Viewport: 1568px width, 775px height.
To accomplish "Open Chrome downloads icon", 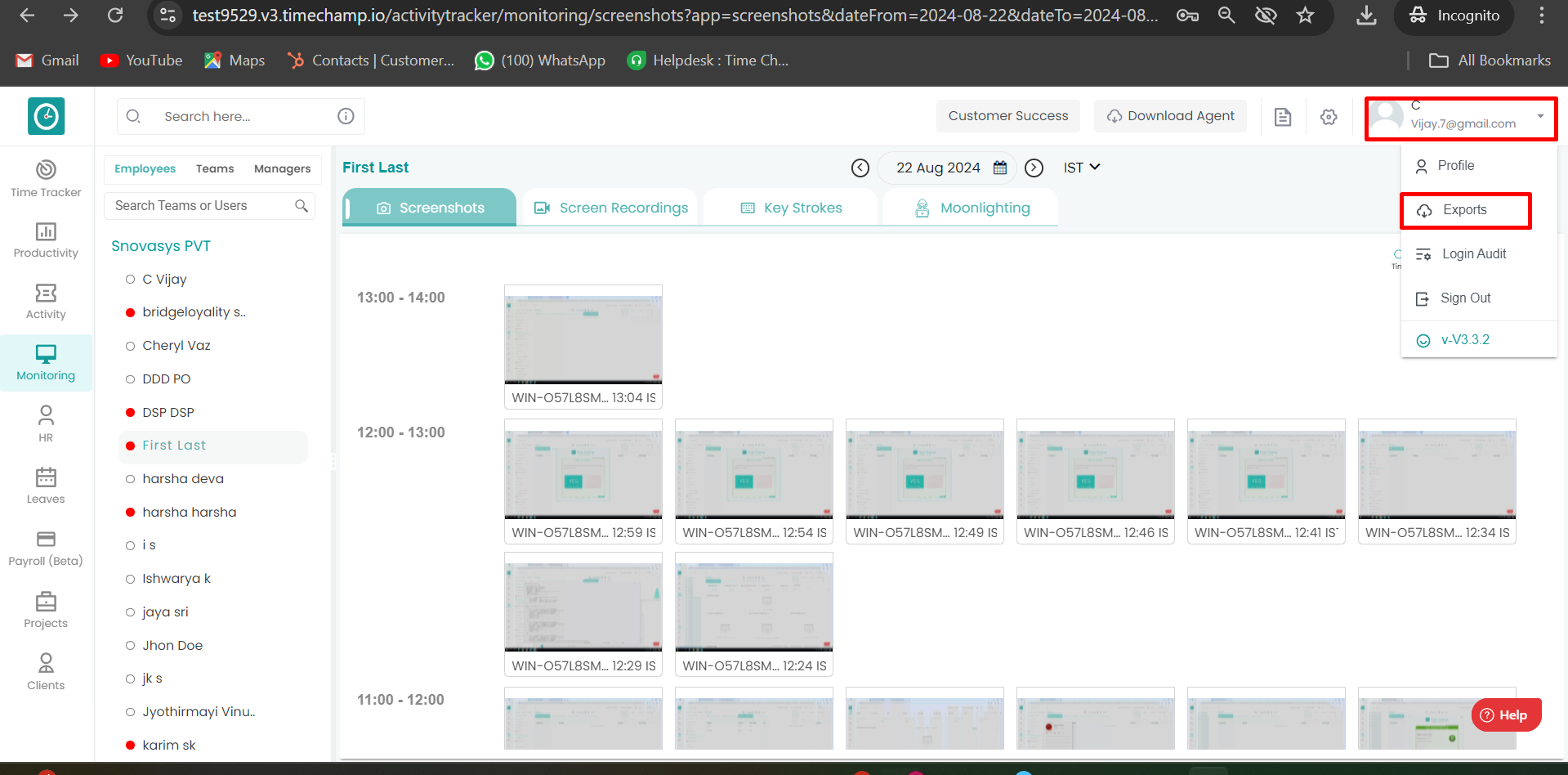I will coord(1366,15).
